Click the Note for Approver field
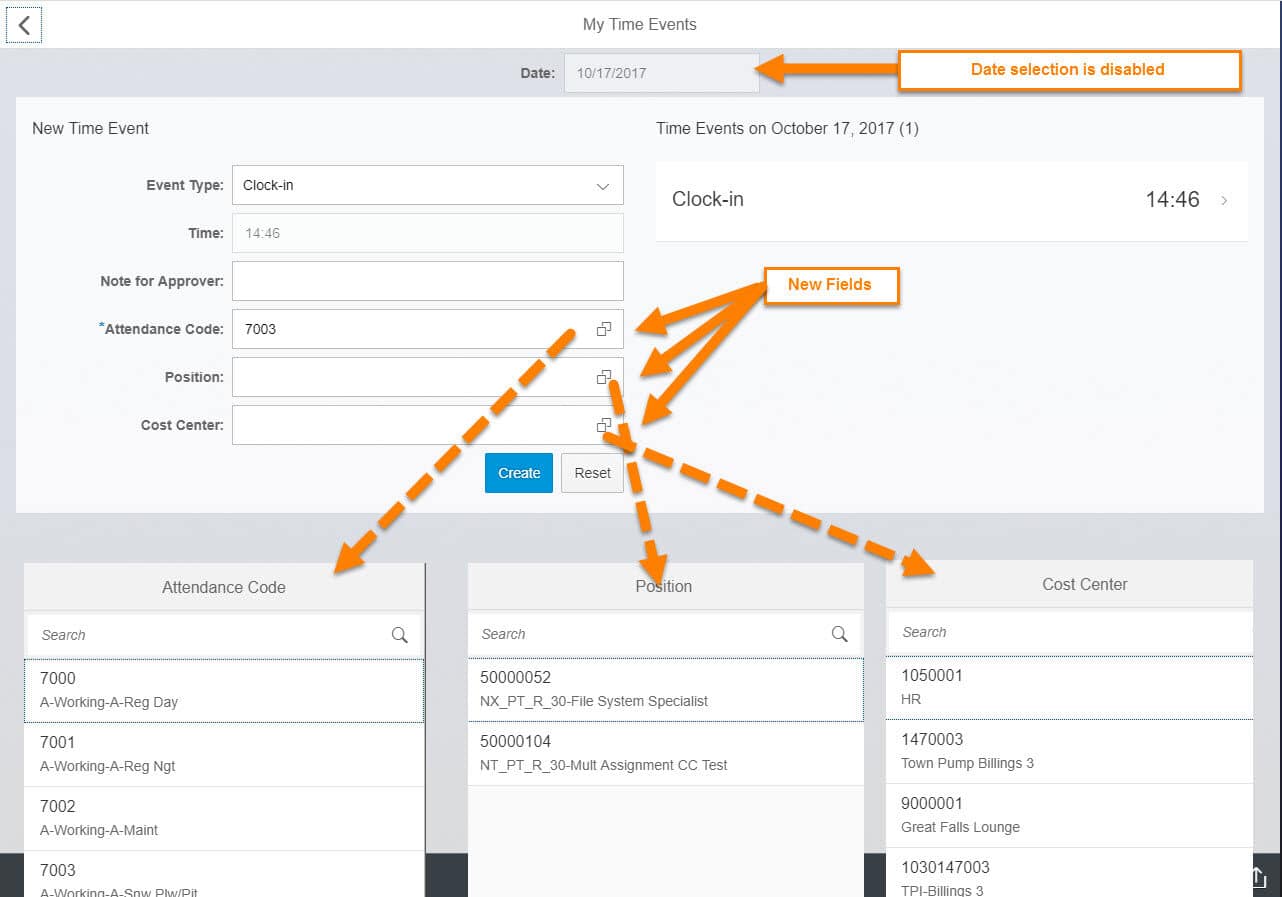This screenshot has height=897, width=1282. coord(427,281)
